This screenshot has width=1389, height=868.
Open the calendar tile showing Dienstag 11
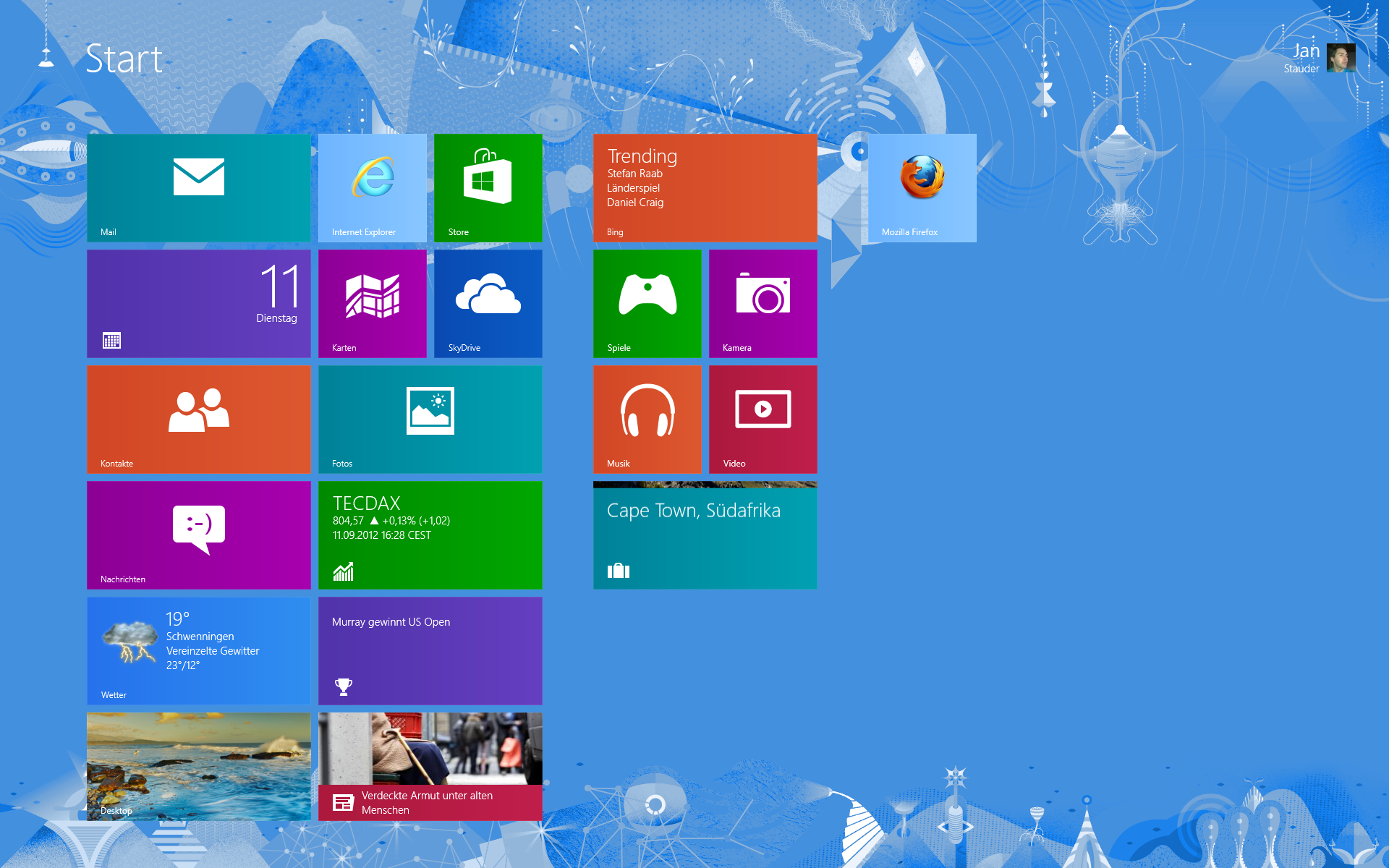198,303
